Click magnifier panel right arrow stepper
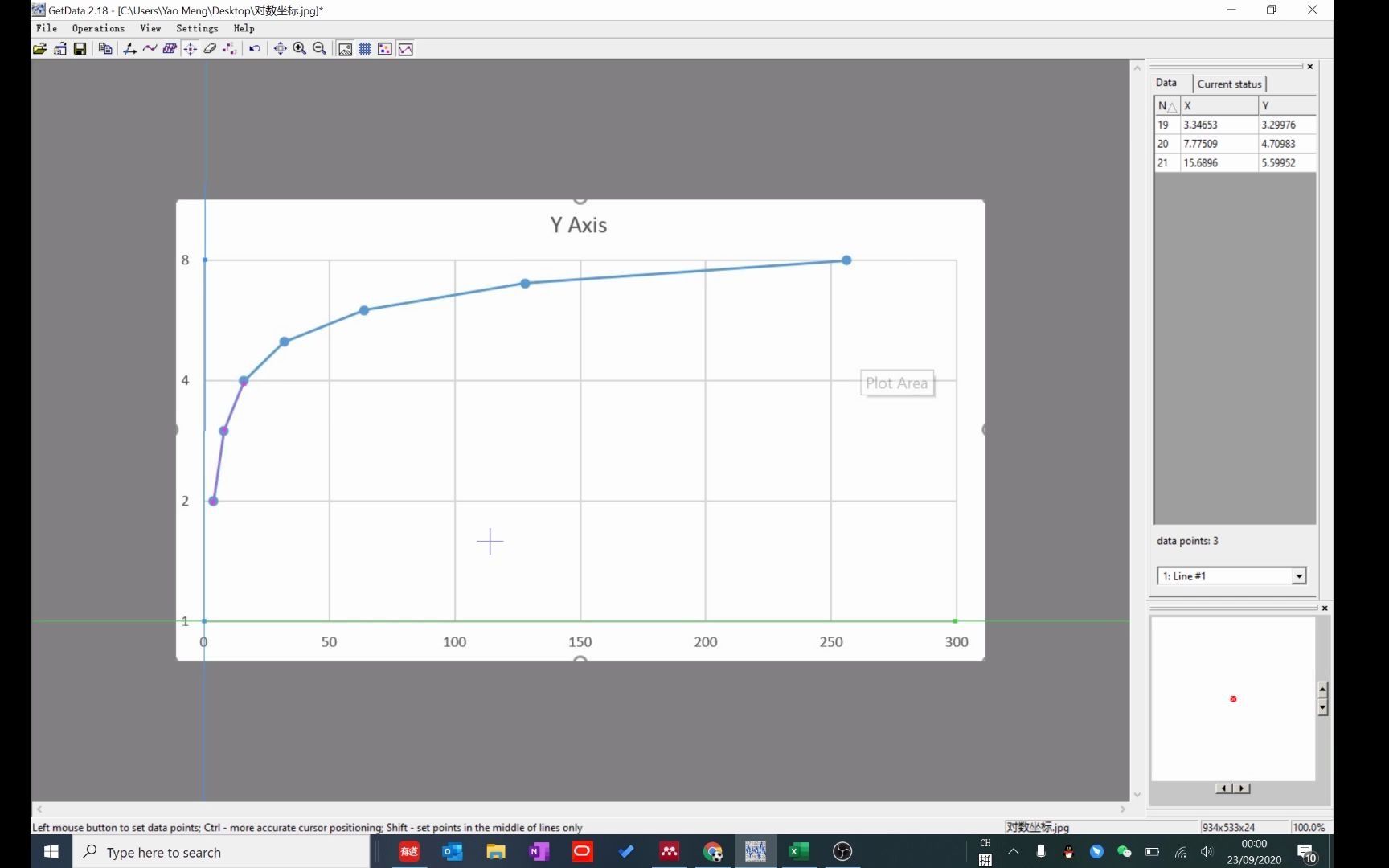 (1243, 788)
